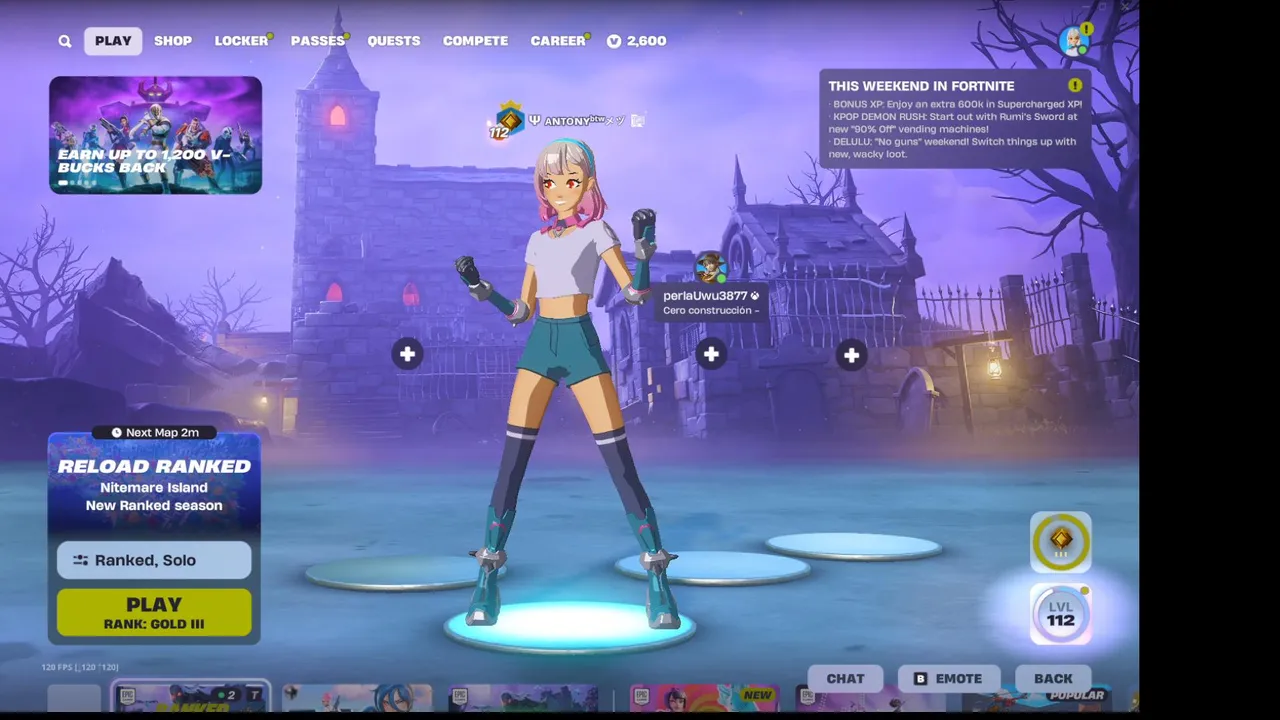Image resolution: width=1280 pixels, height=720 pixels.
Task: Switch to the PASSES tab
Action: tap(318, 41)
